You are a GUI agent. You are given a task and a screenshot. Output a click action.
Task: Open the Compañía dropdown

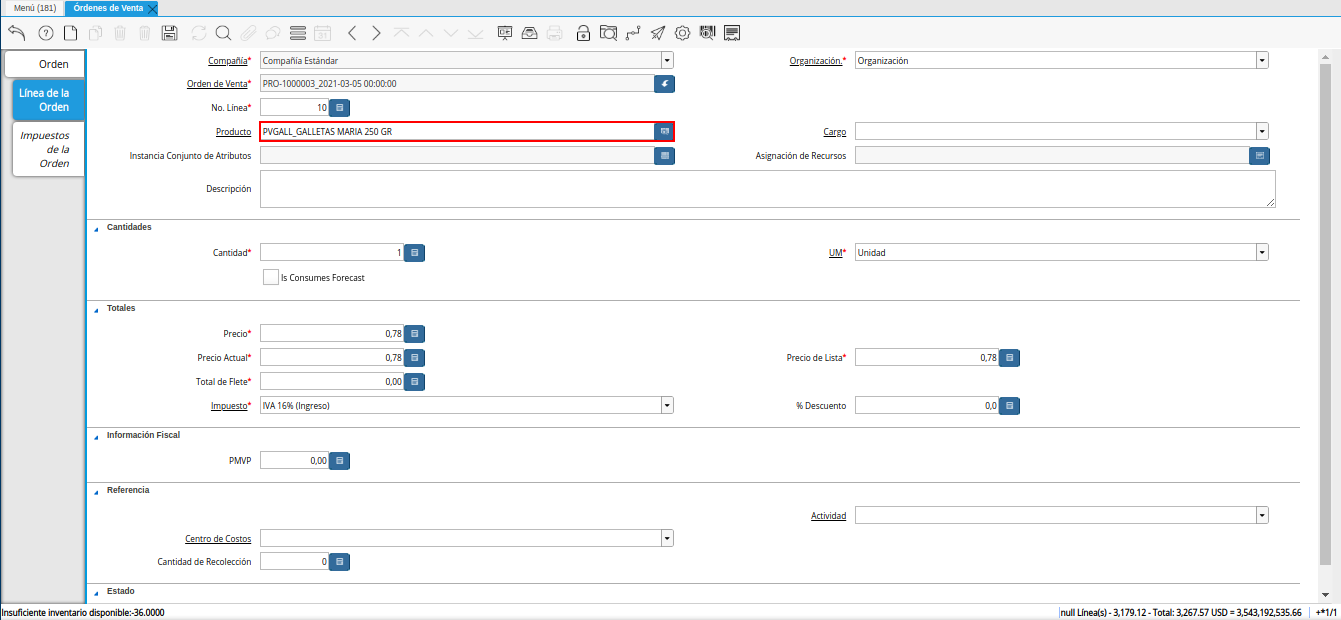[x=667, y=61]
